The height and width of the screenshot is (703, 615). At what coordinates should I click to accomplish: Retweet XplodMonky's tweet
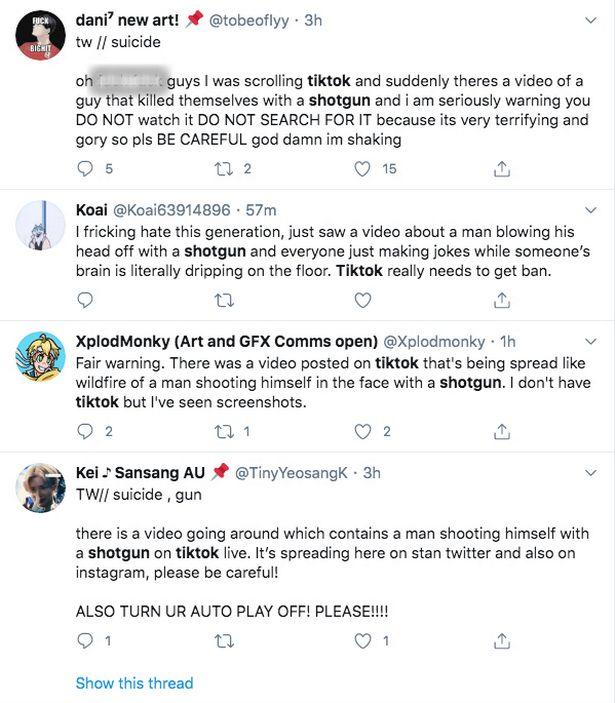pos(224,432)
